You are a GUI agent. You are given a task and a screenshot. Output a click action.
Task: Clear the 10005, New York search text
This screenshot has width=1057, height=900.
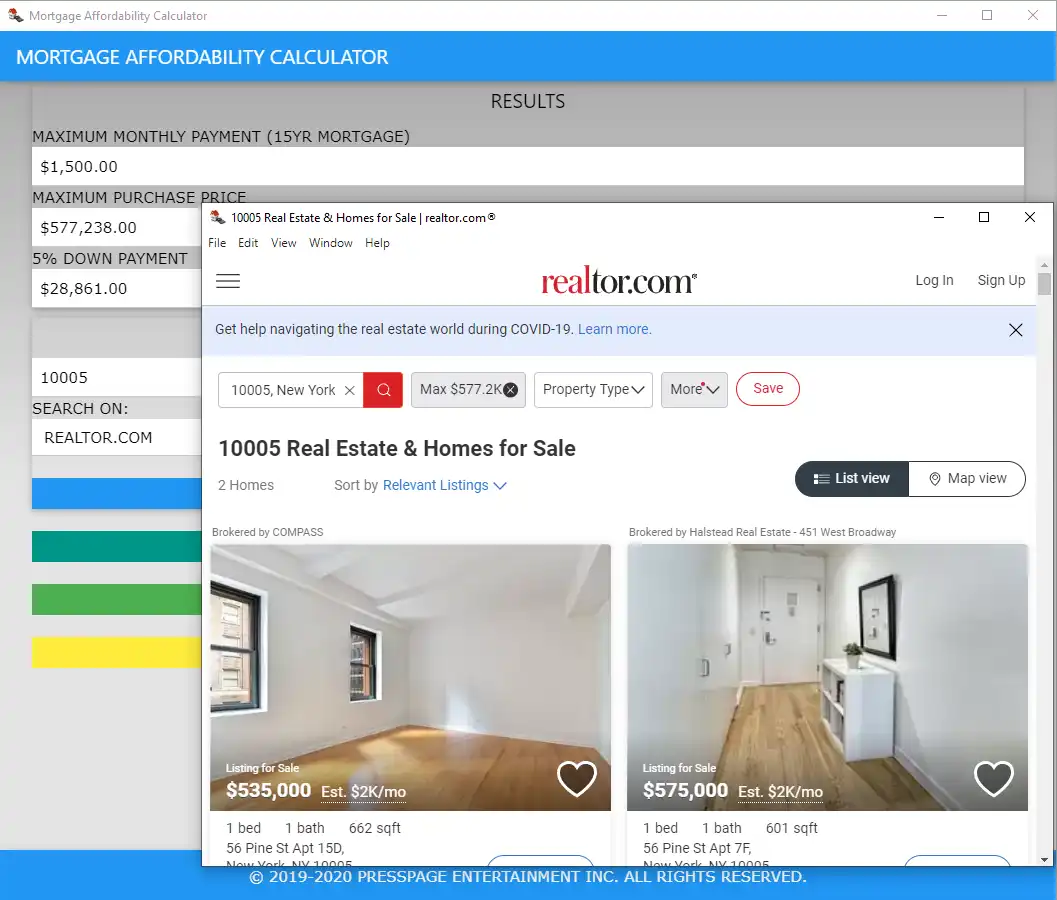(x=349, y=390)
